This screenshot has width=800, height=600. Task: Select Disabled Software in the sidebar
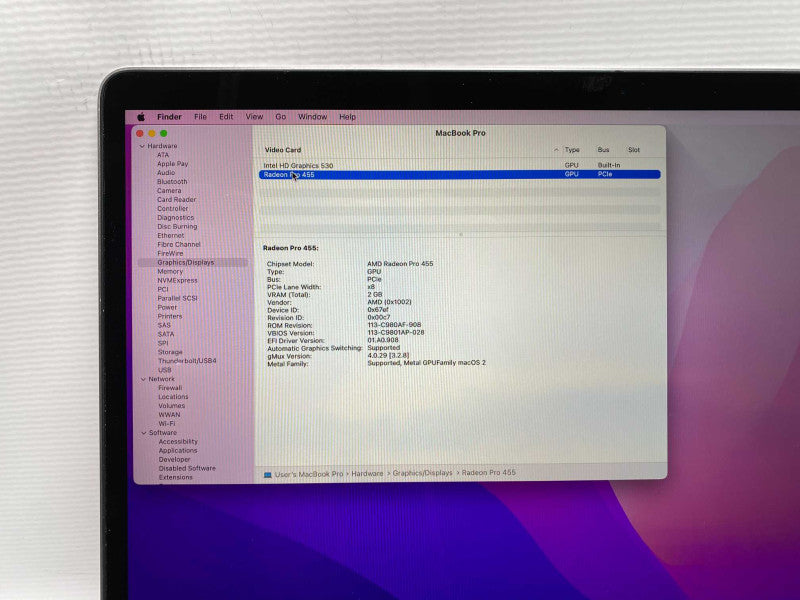coord(187,468)
